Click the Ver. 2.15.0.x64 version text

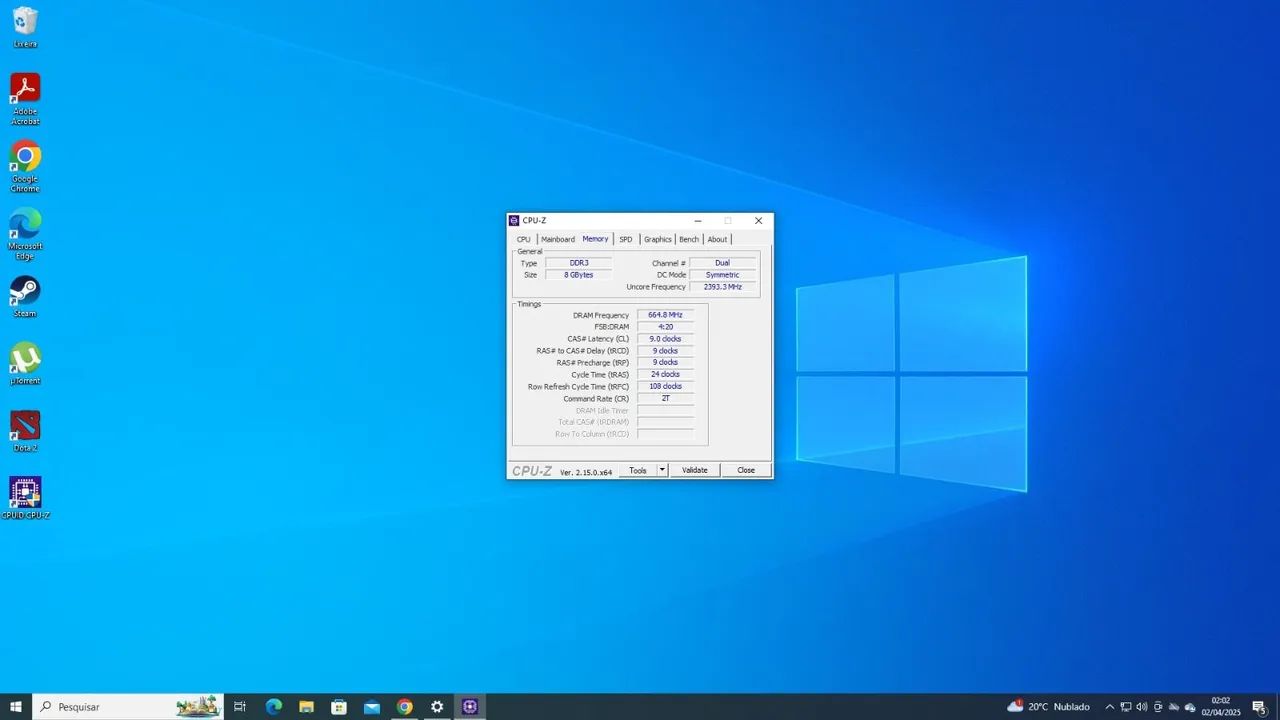586,472
